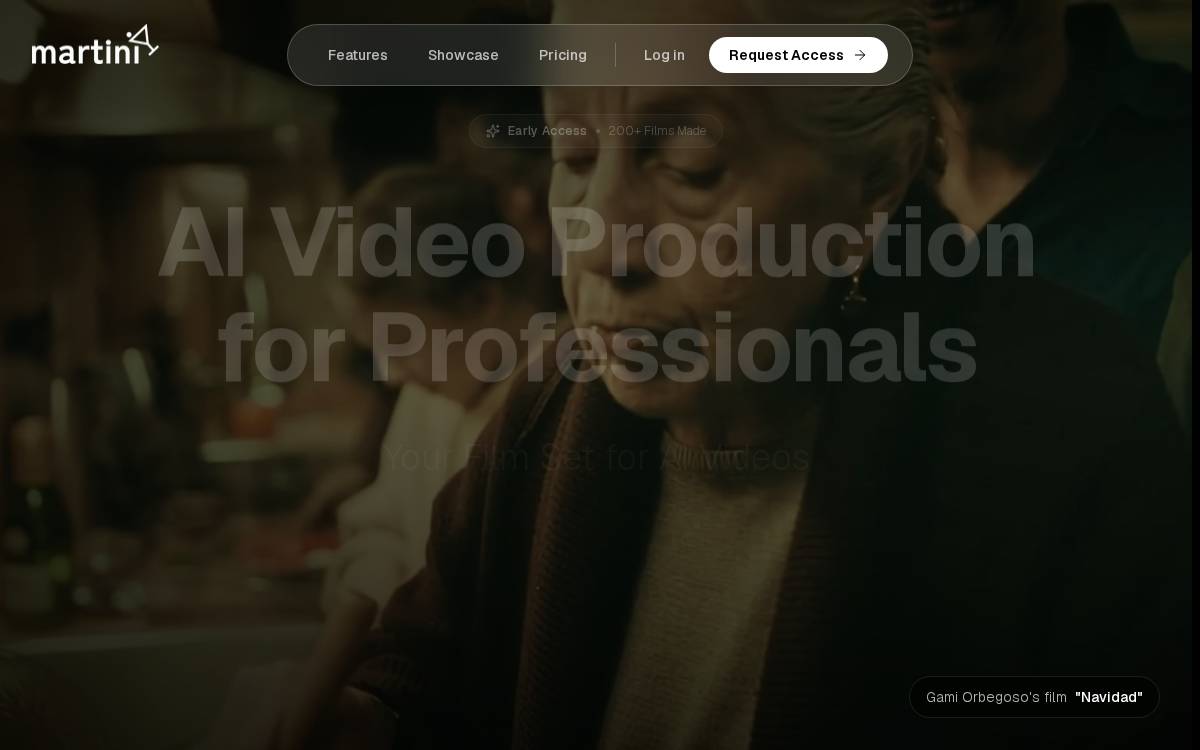Click the "AI Video Production" headline
Viewport: 1200px width, 750px height.
tap(596, 243)
